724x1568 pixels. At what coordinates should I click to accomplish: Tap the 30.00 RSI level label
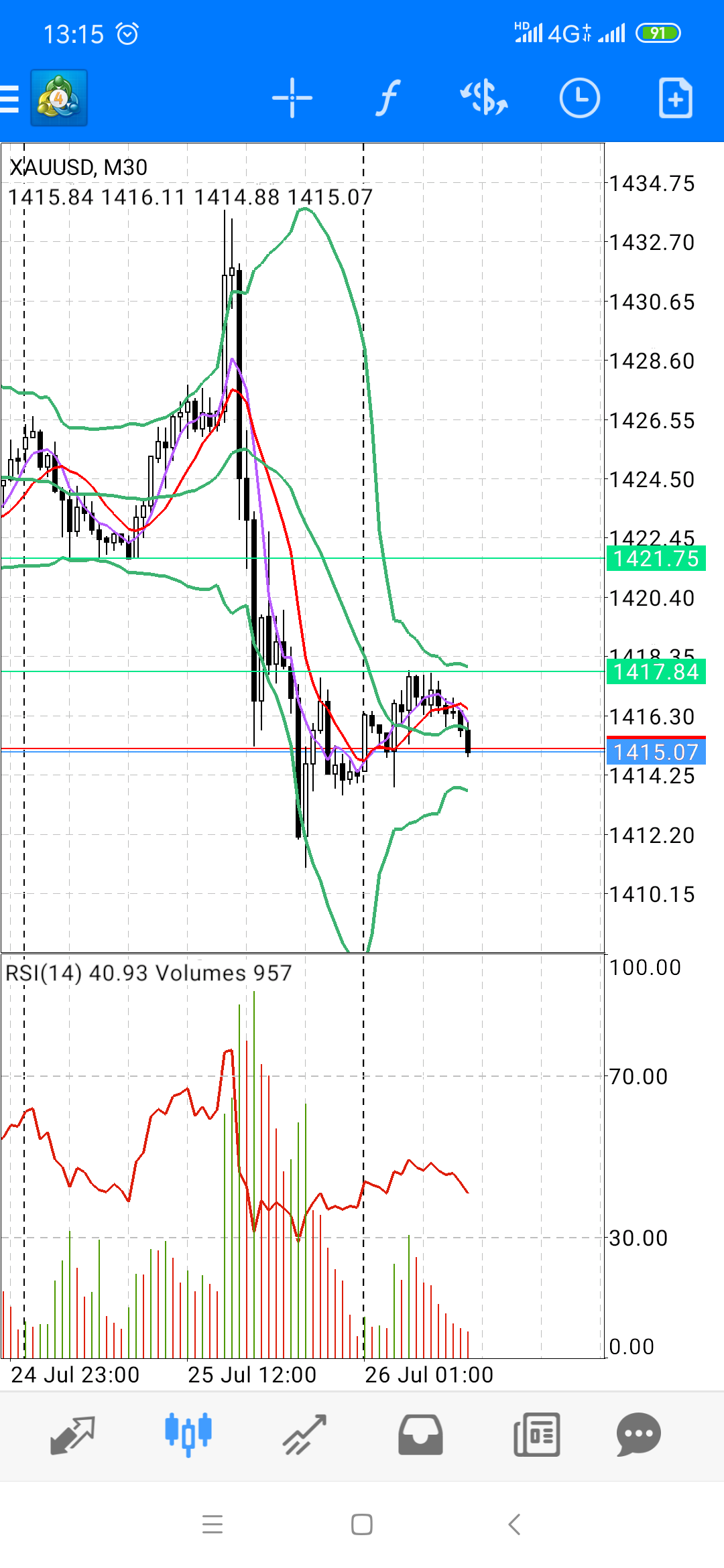point(639,1238)
